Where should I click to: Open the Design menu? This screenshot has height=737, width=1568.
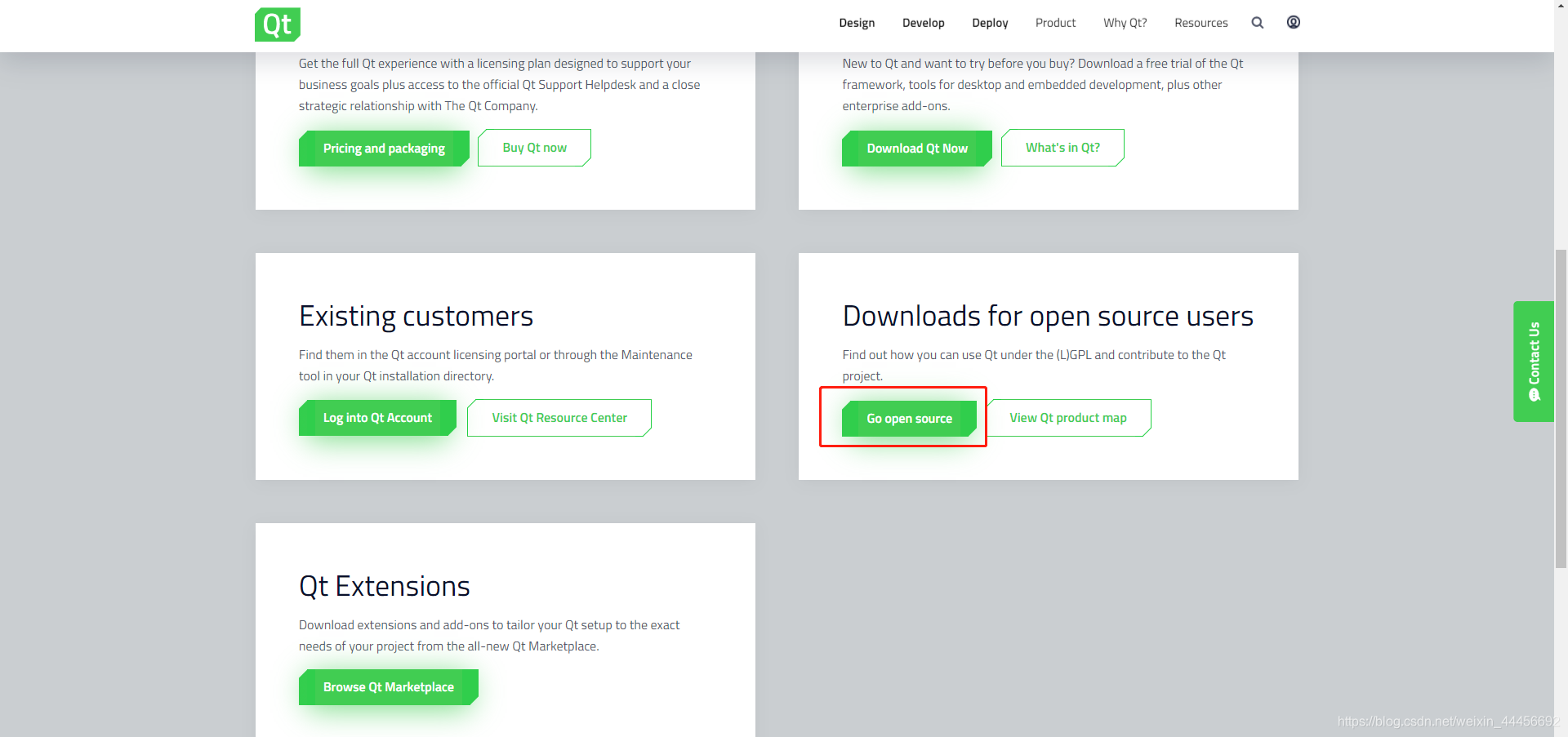tap(857, 23)
